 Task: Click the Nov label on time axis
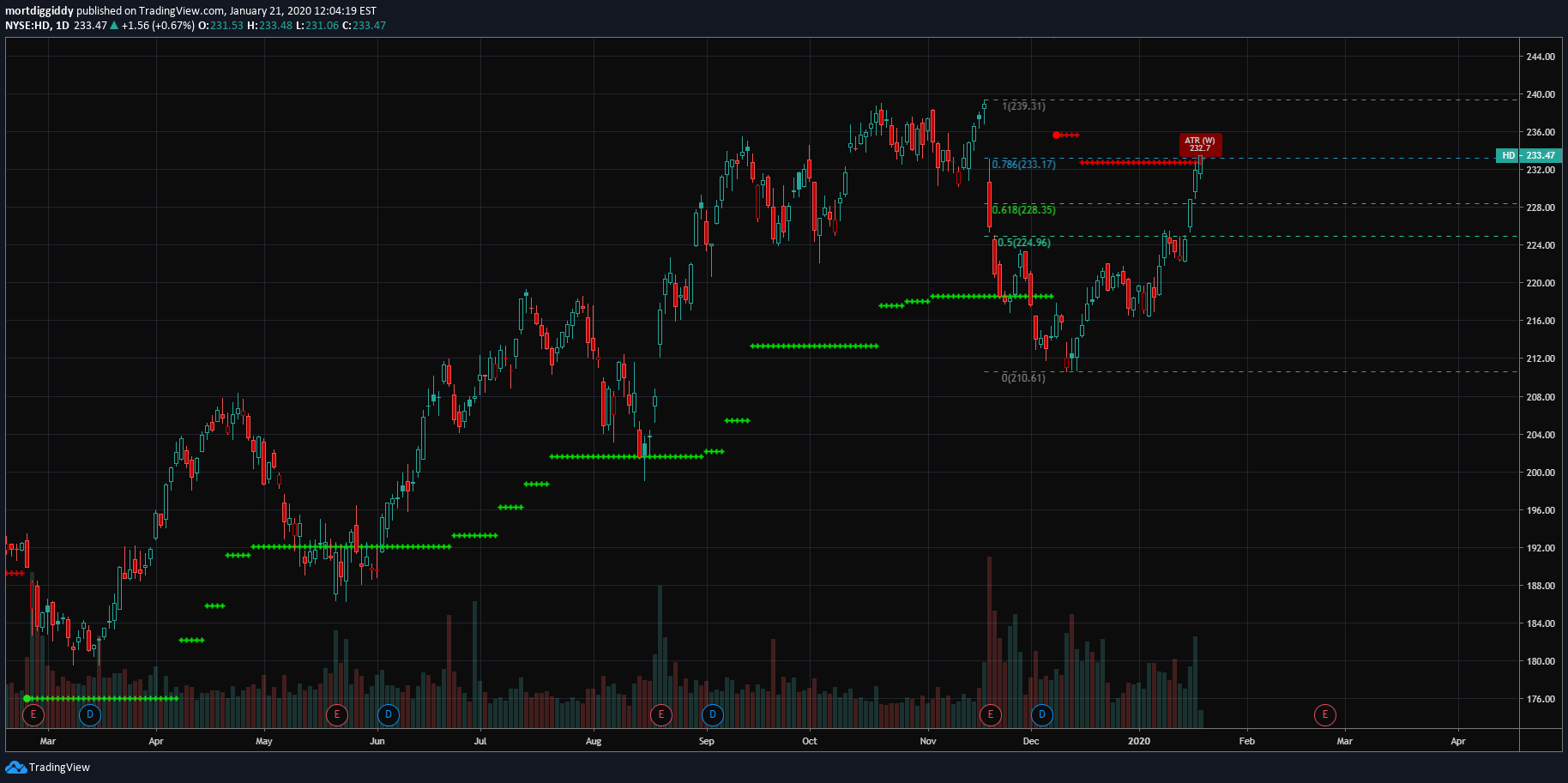[x=928, y=741]
